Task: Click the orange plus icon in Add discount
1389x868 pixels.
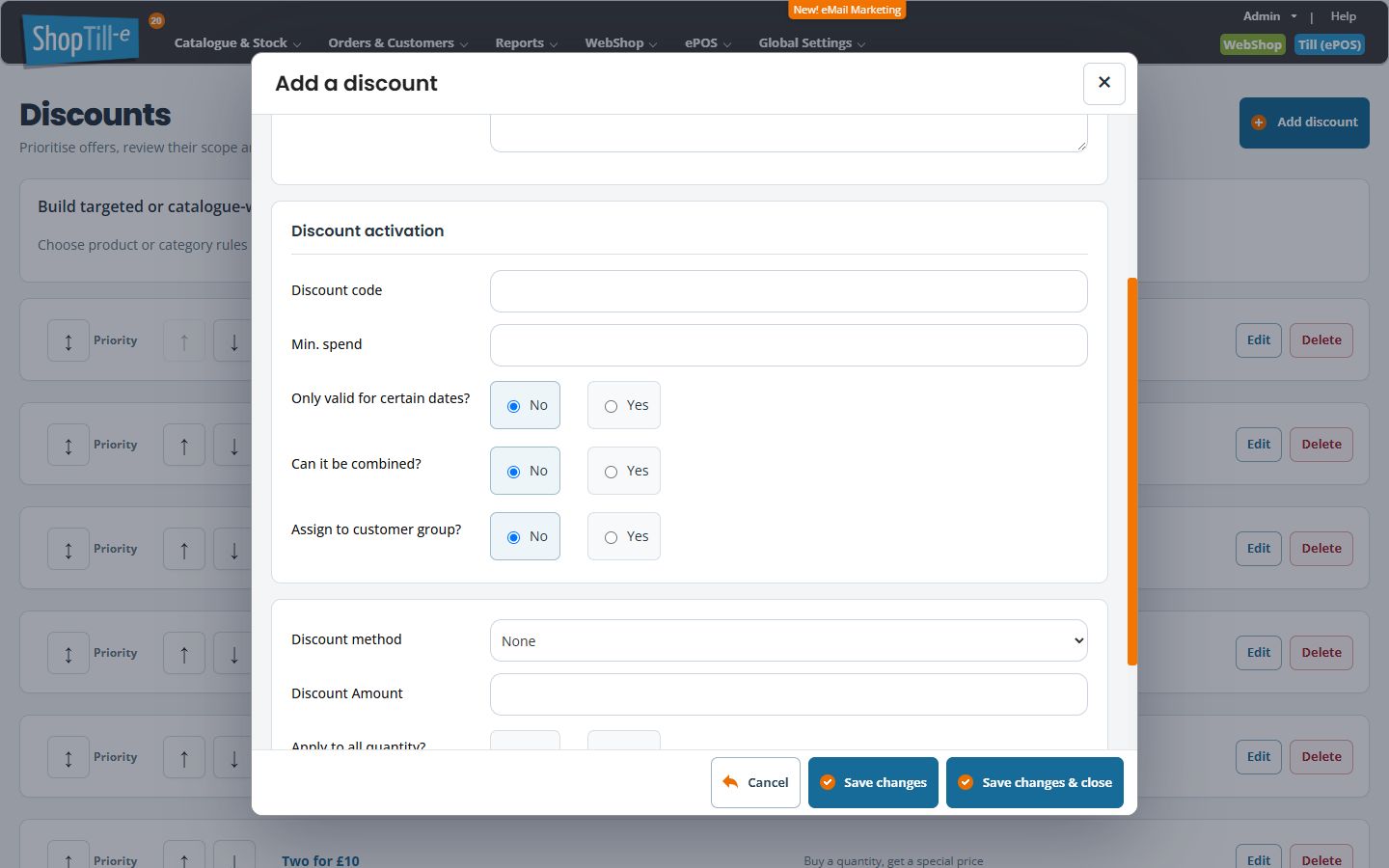Action: (1259, 122)
